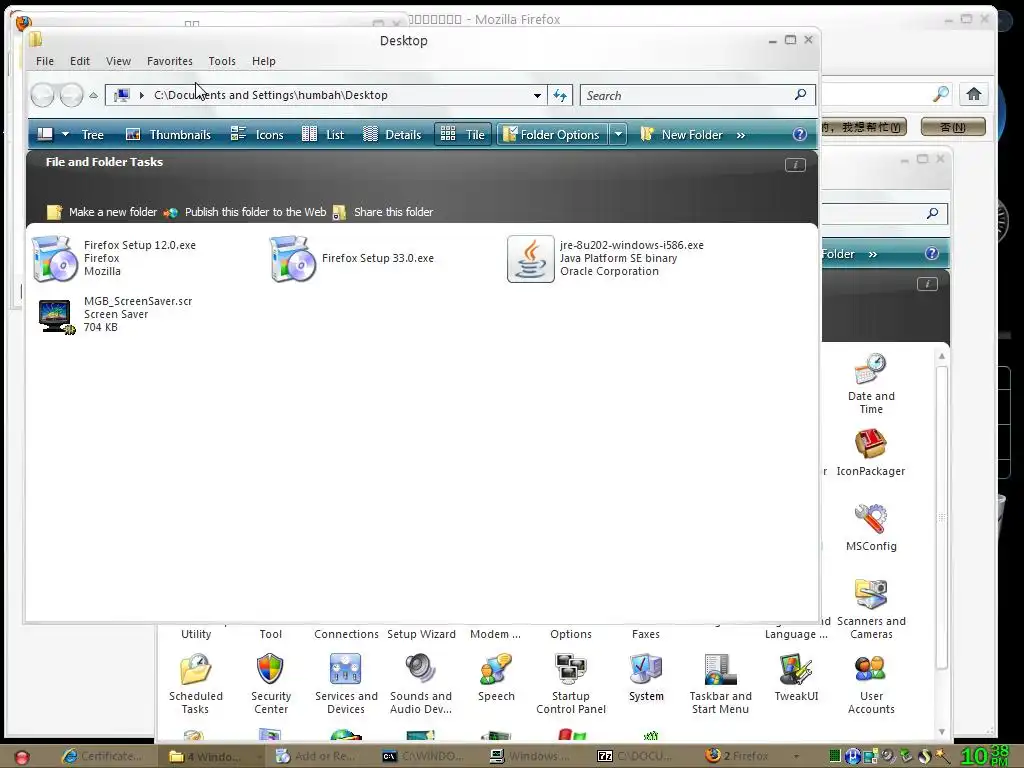1024x768 pixels.
Task: Expand overflow chevron in Control Panel window toolbar
Action: point(872,254)
